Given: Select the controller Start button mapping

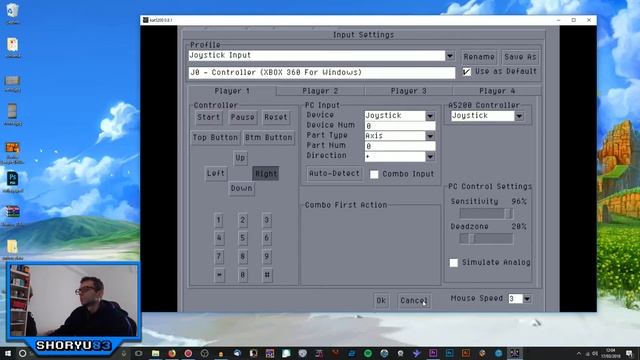Looking at the screenshot, I should tap(209, 117).
